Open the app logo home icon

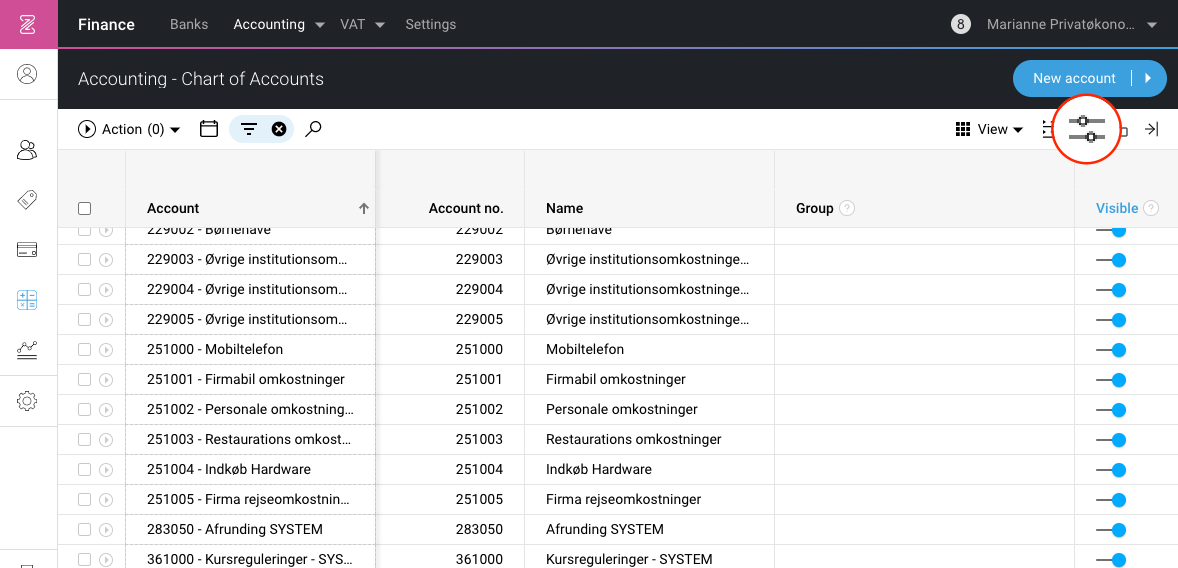click(x=28, y=24)
